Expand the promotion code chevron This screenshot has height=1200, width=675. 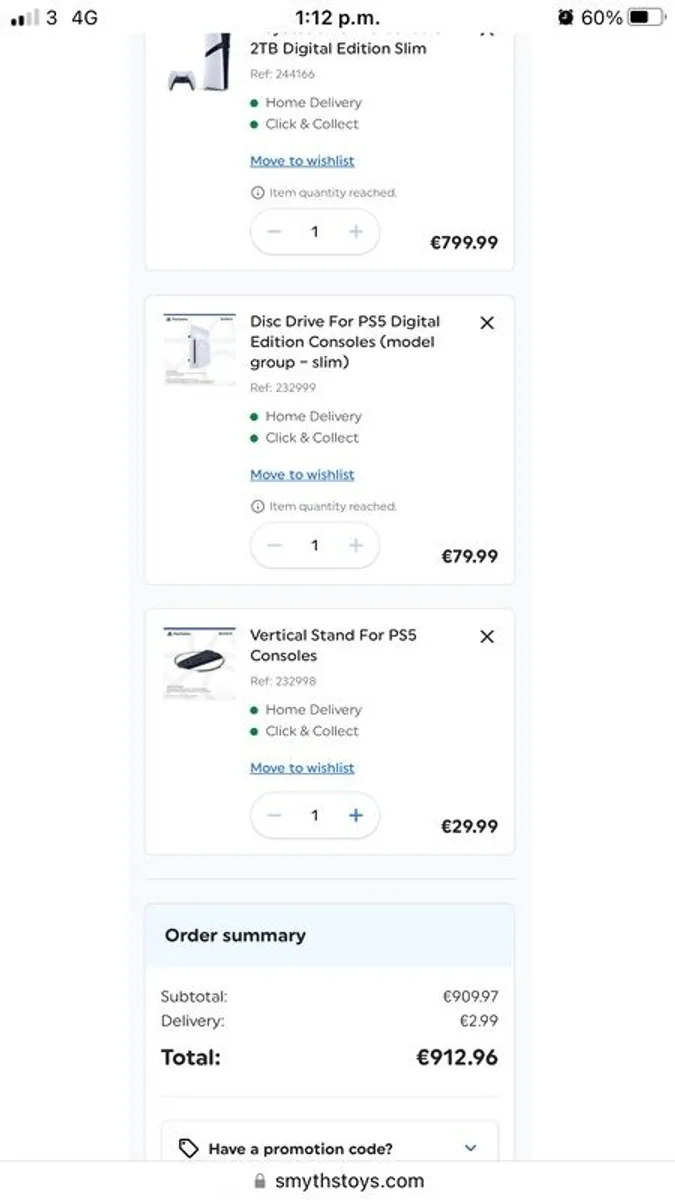tap(471, 1148)
